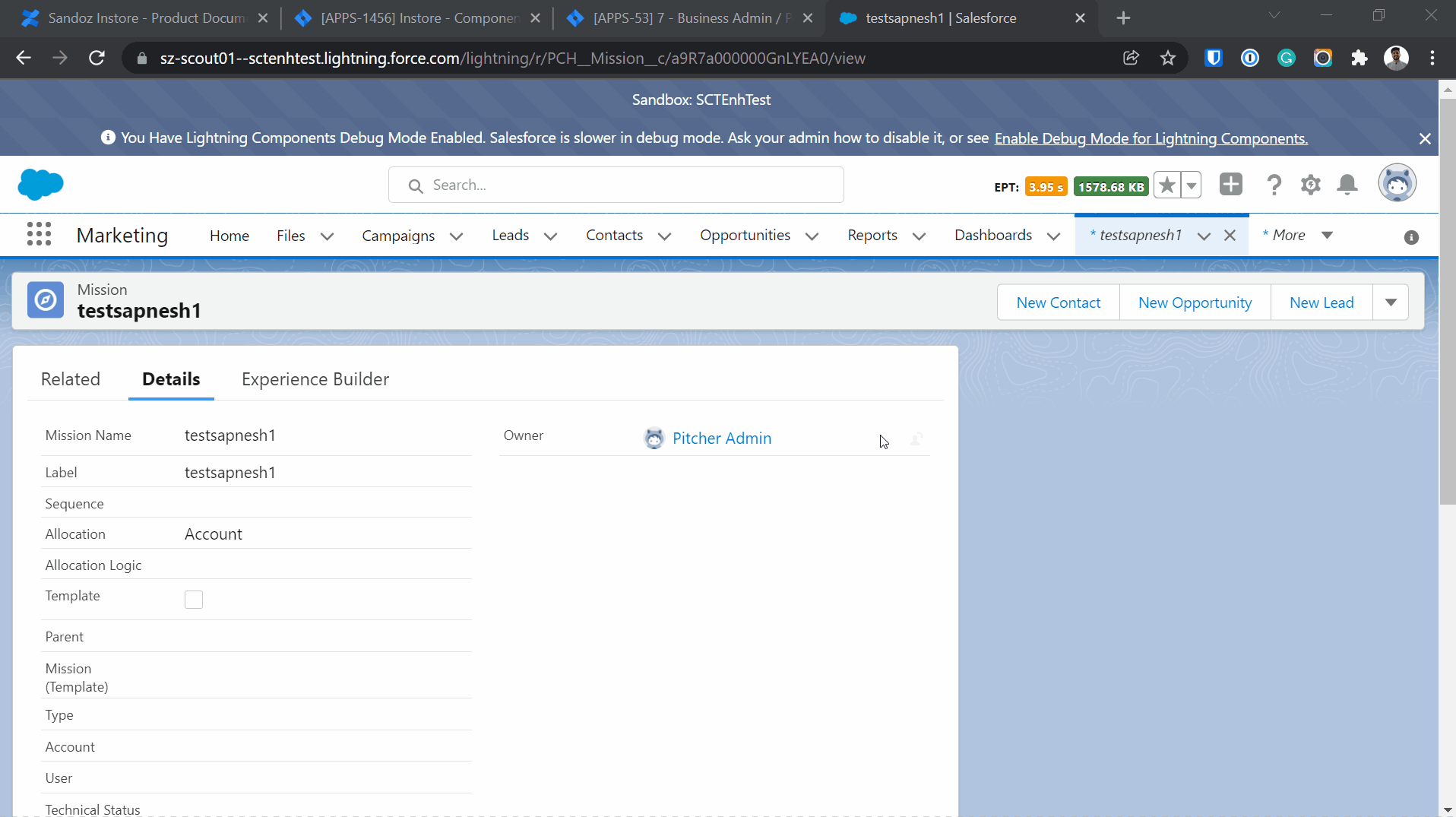The height and width of the screenshot is (817, 1456).
Task: Open the App Launcher grid icon
Action: [39, 235]
